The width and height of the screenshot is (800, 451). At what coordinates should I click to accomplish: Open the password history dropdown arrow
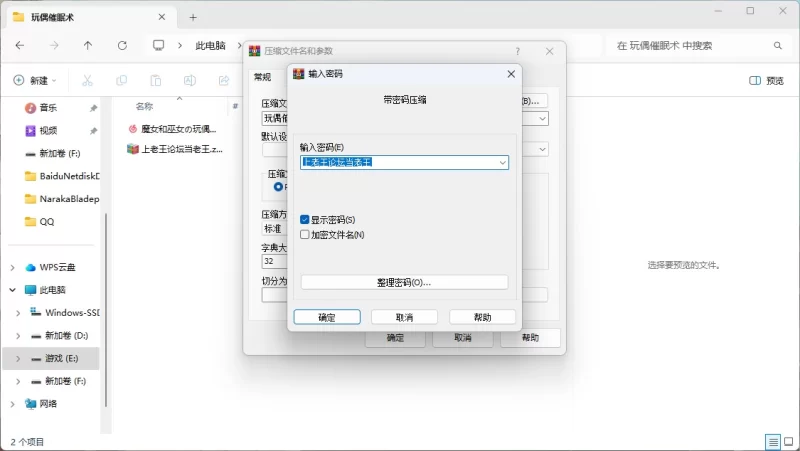pos(503,163)
